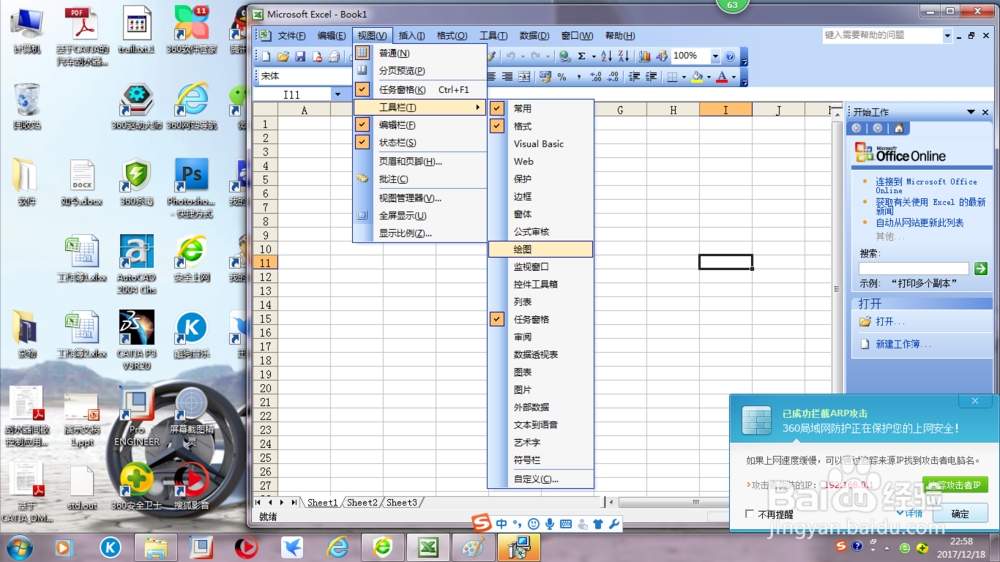Switch to the Sheet2 tab
This screenshot has width=1000, height=562.
click(362, 503)
